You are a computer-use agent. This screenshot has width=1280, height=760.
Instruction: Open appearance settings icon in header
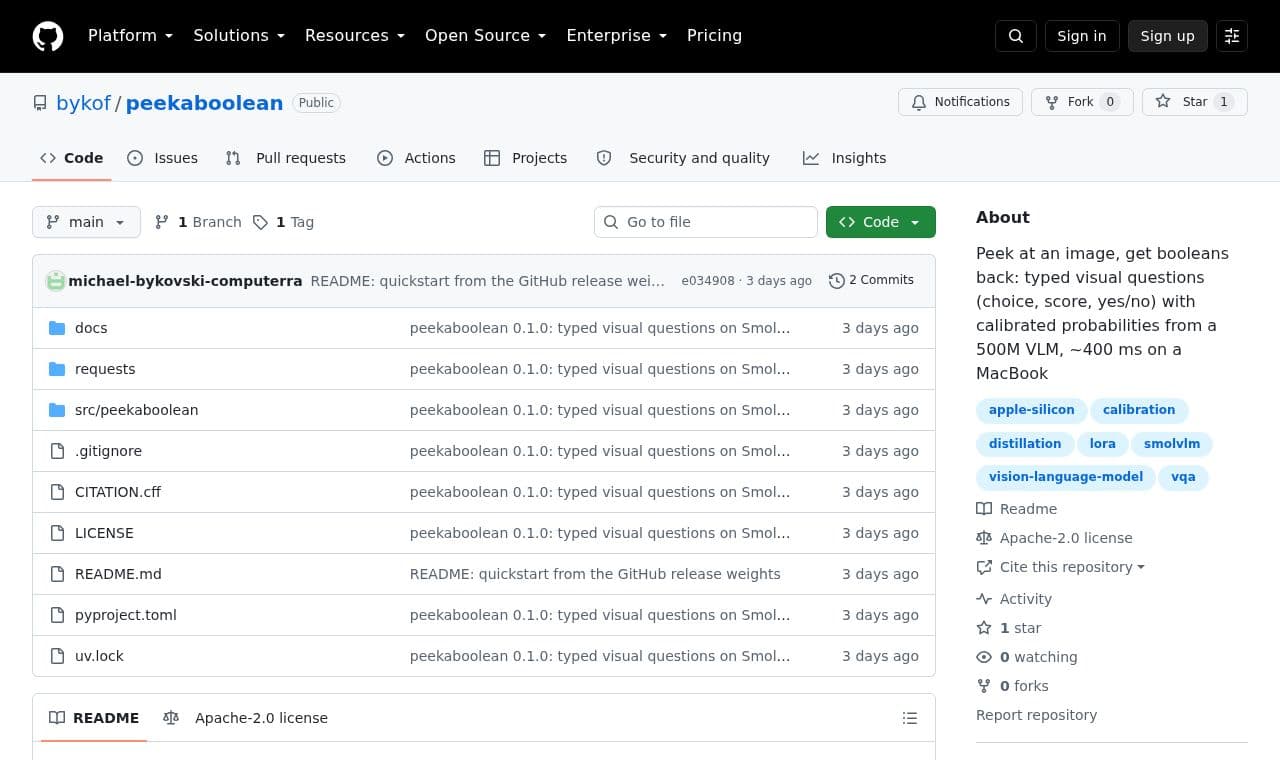pyautogui.click(x=1232, y=36)
